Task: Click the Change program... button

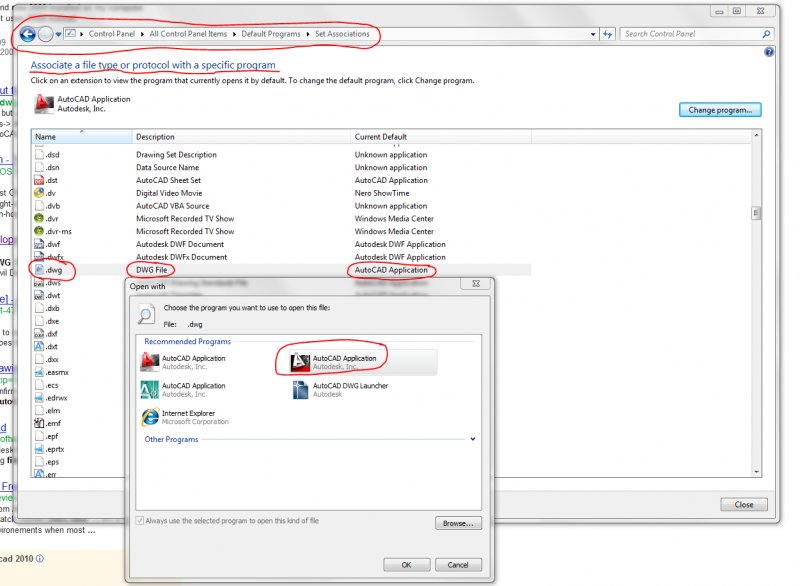Action: 720,110
